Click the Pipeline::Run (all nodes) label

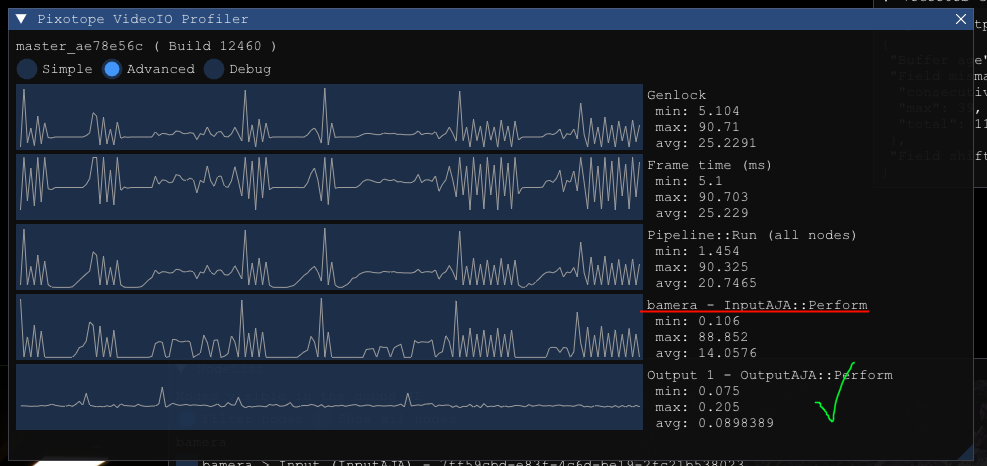752,235
